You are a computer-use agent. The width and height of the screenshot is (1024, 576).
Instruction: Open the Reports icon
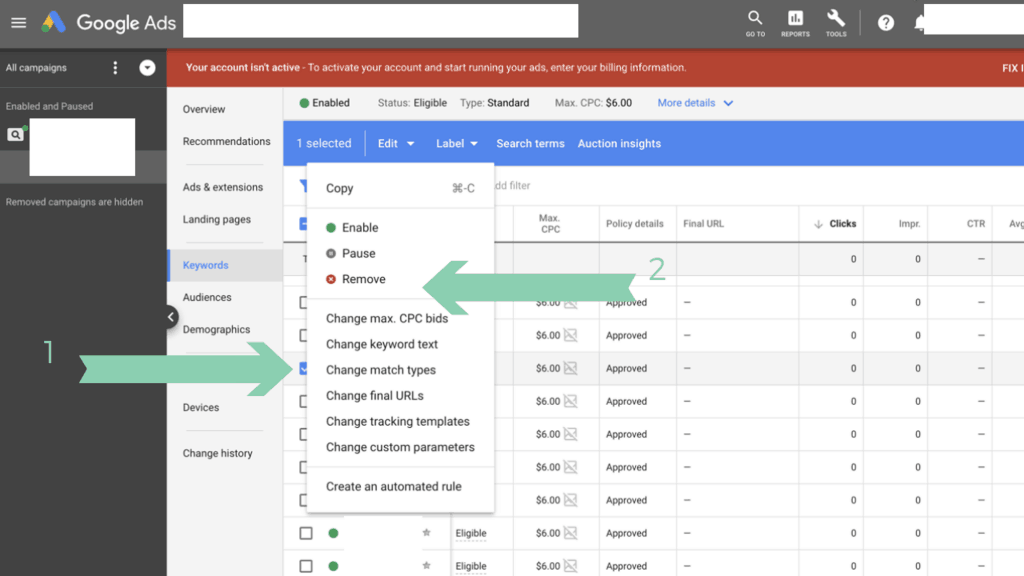tap(795, 24)
